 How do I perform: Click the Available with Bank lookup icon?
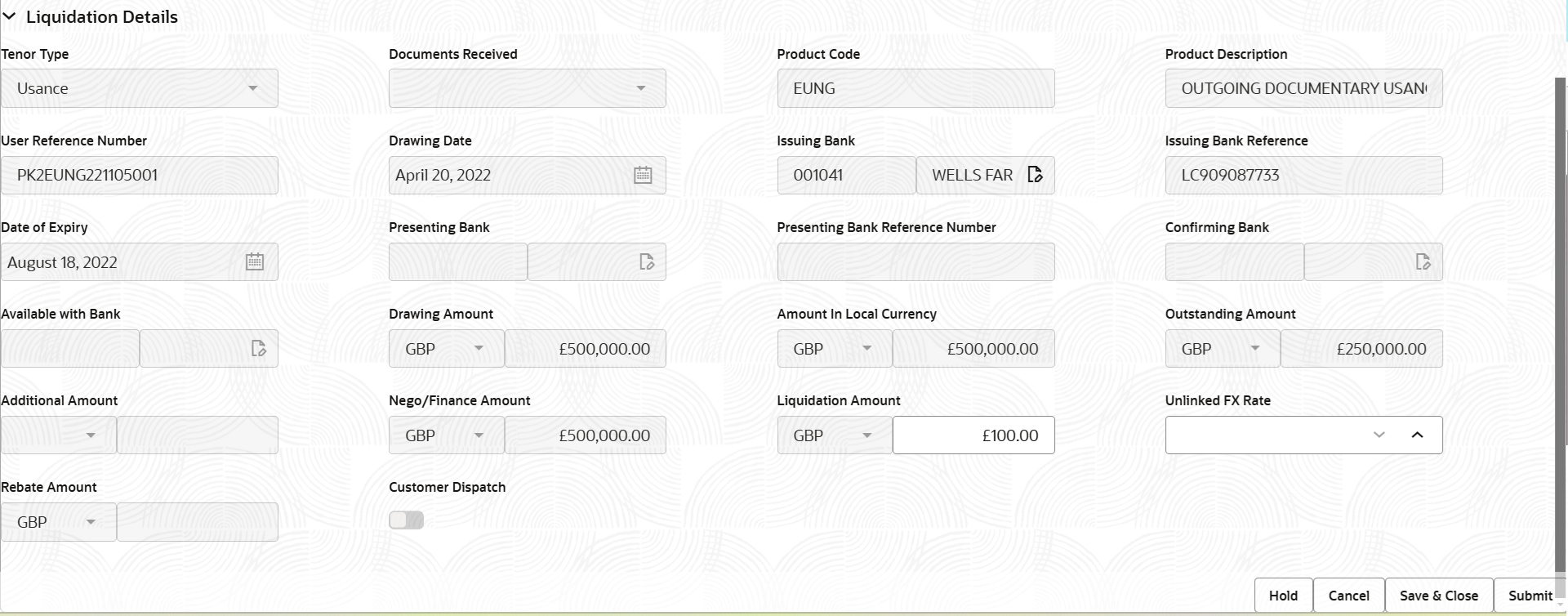pyautogui.click(x=259, y=349)
